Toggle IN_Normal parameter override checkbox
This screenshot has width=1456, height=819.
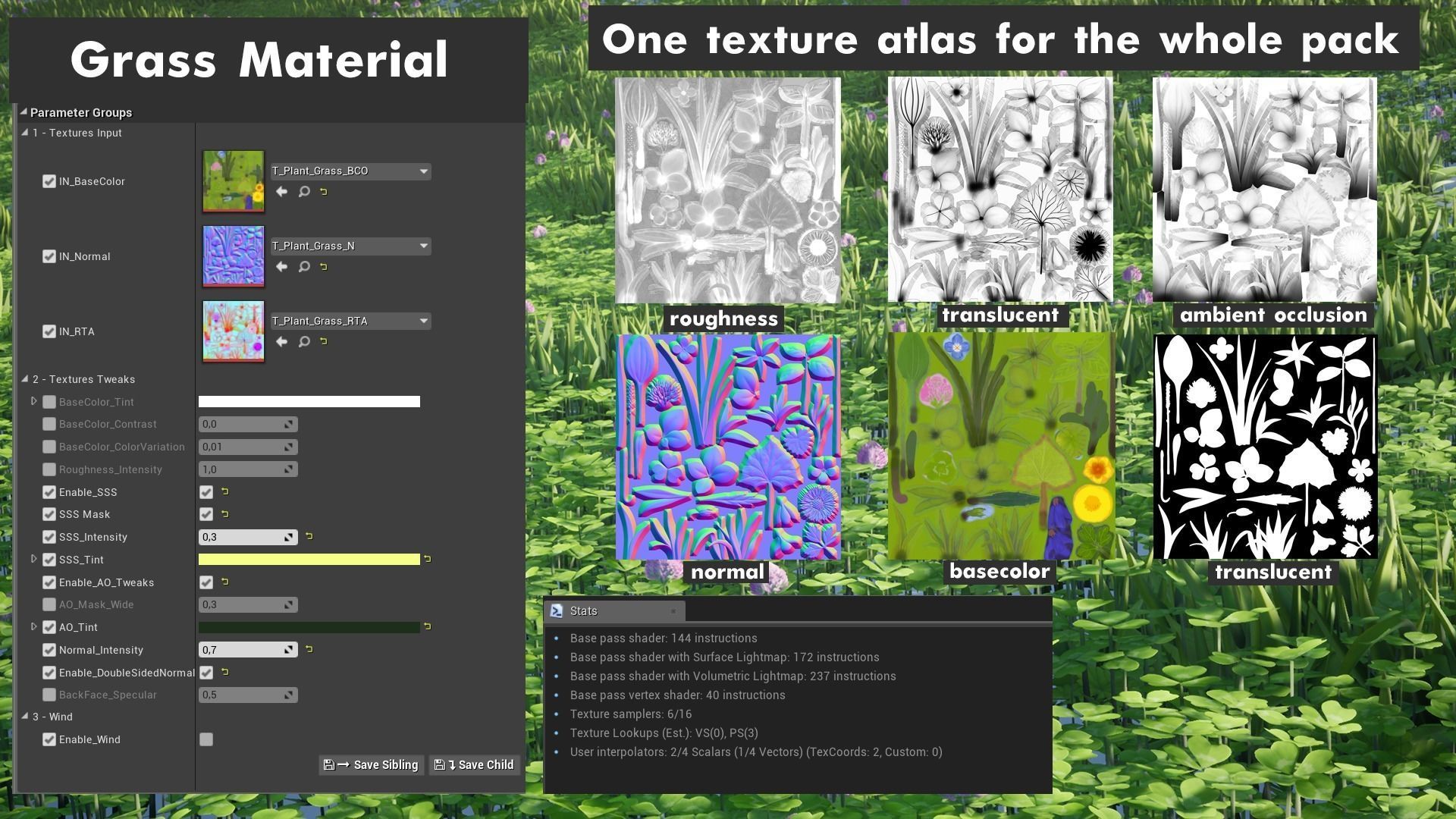49,256
